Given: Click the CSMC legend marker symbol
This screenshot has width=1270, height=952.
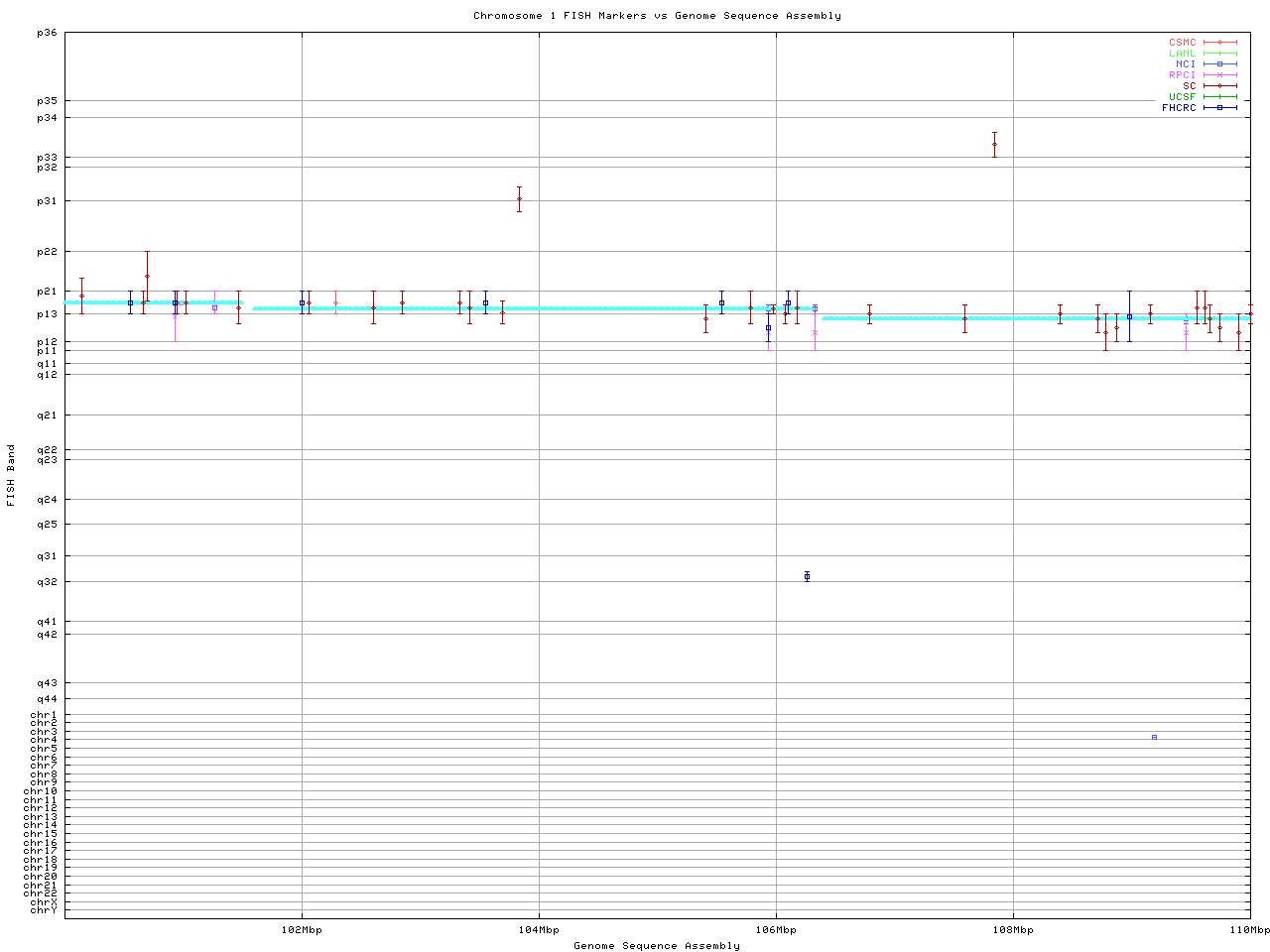Looking at the screenshot, I should tap(1219, 43).
